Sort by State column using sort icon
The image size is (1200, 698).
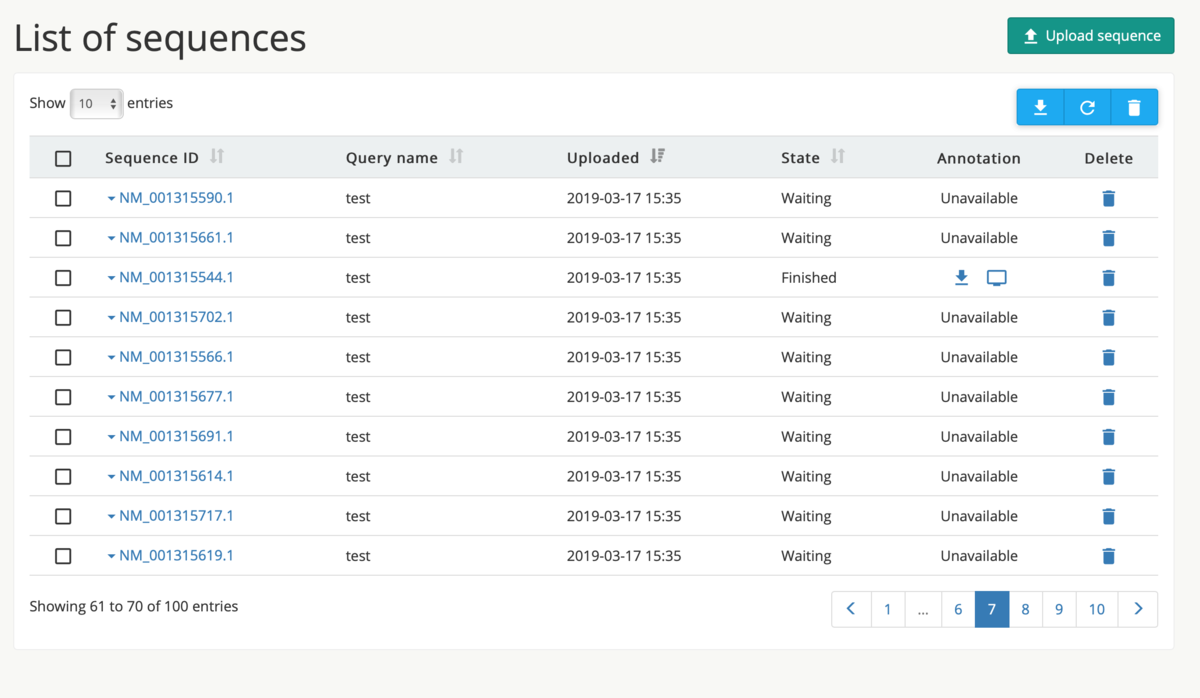(x=838, y=156)
